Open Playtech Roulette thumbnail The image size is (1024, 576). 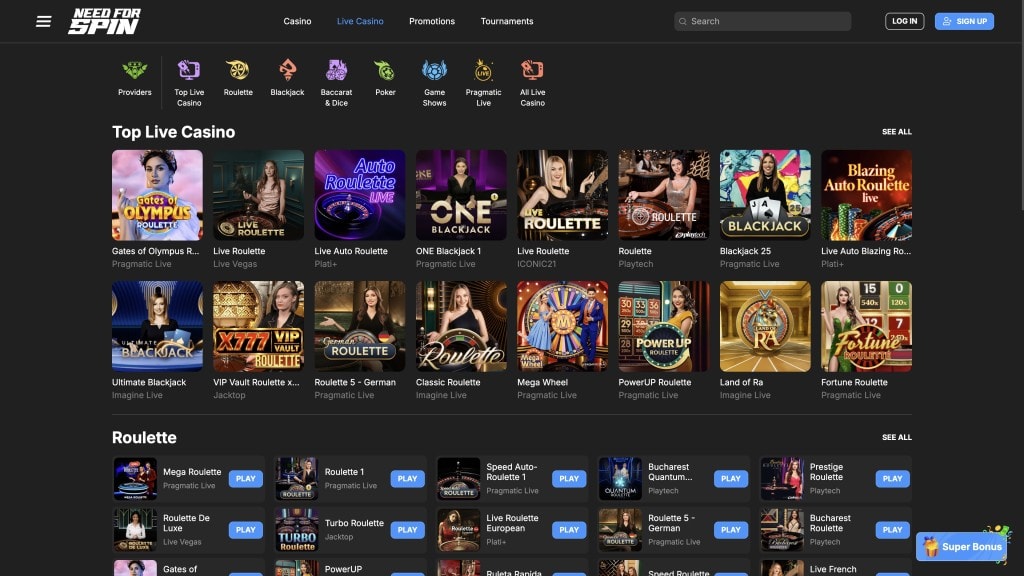click(x=664, y=195)
